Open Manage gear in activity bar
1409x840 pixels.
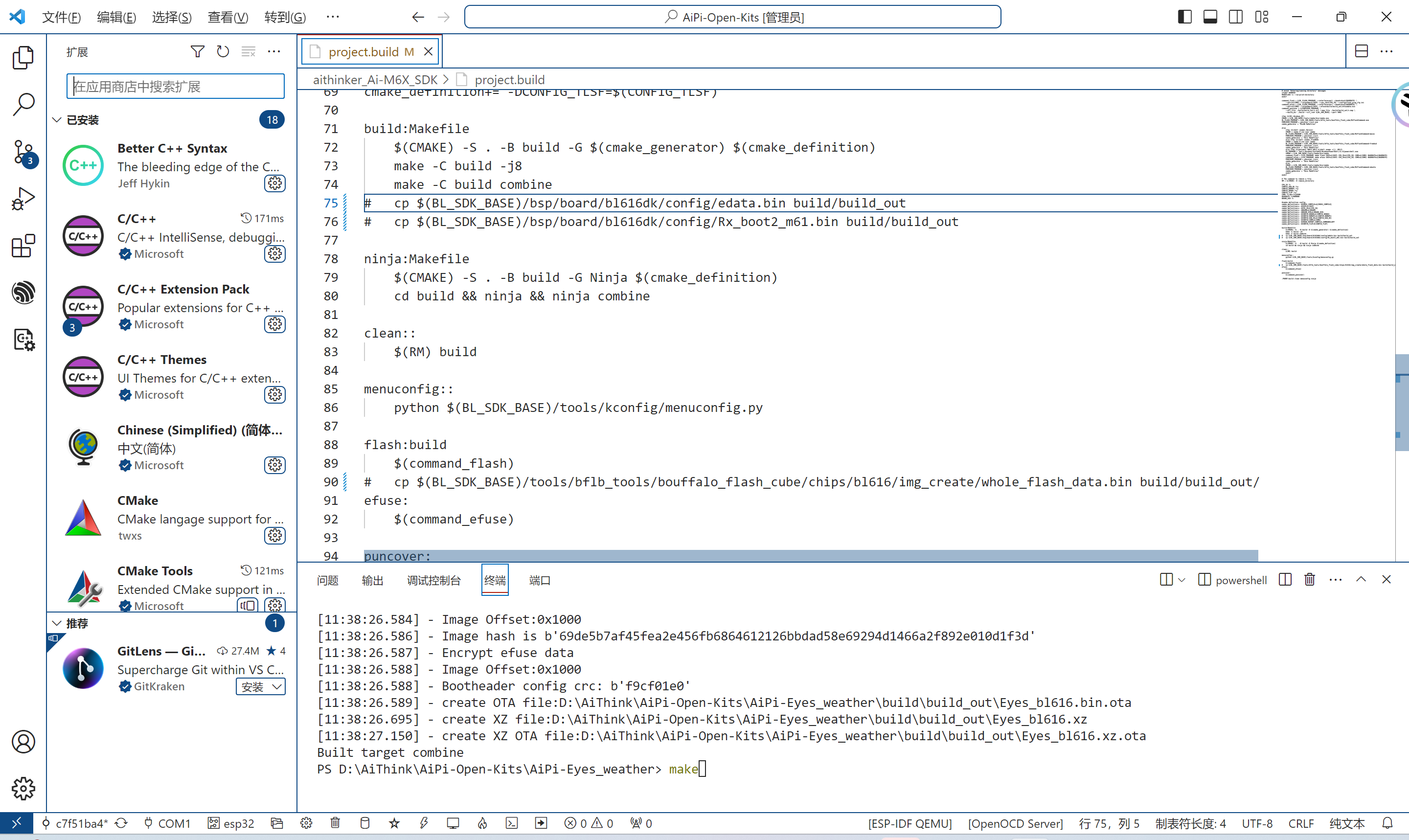[x=23, y=789]
